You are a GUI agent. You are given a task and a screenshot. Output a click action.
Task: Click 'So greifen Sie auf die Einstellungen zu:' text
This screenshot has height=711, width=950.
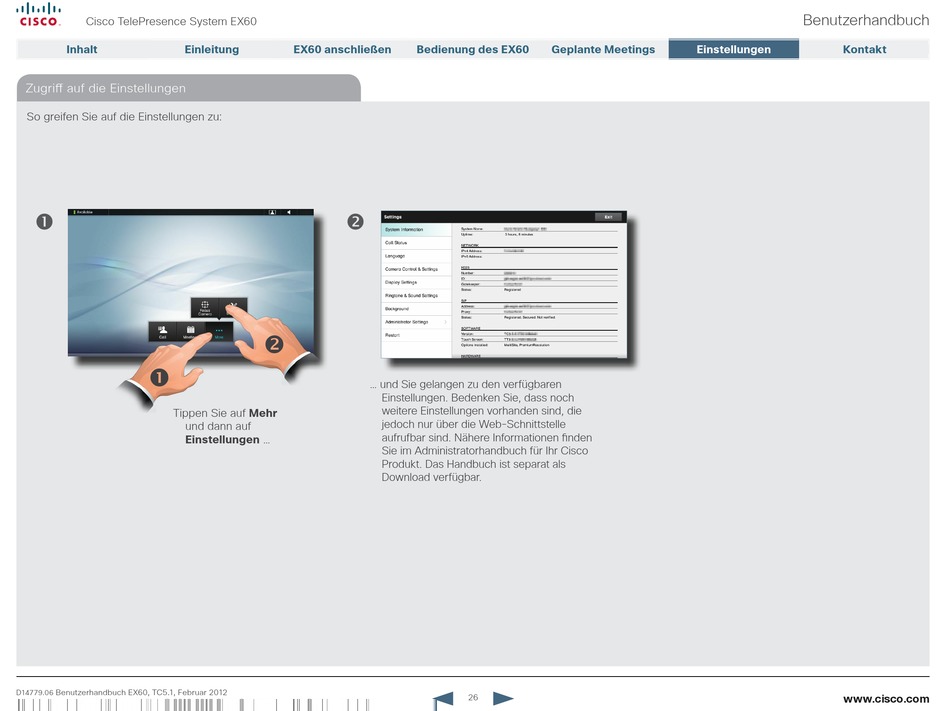click(x=124, y=117)
